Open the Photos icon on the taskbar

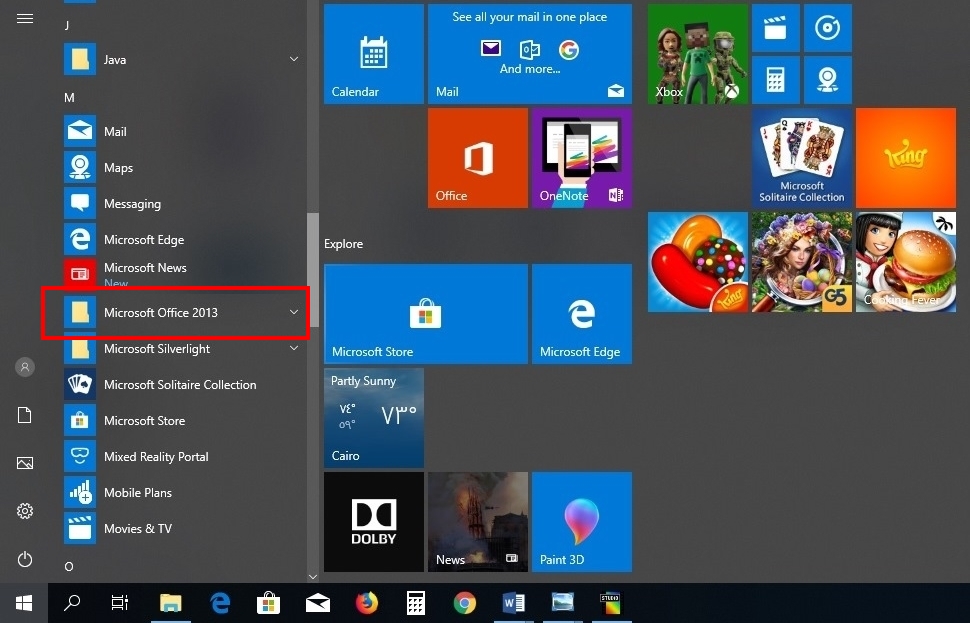tap(562, 603)
